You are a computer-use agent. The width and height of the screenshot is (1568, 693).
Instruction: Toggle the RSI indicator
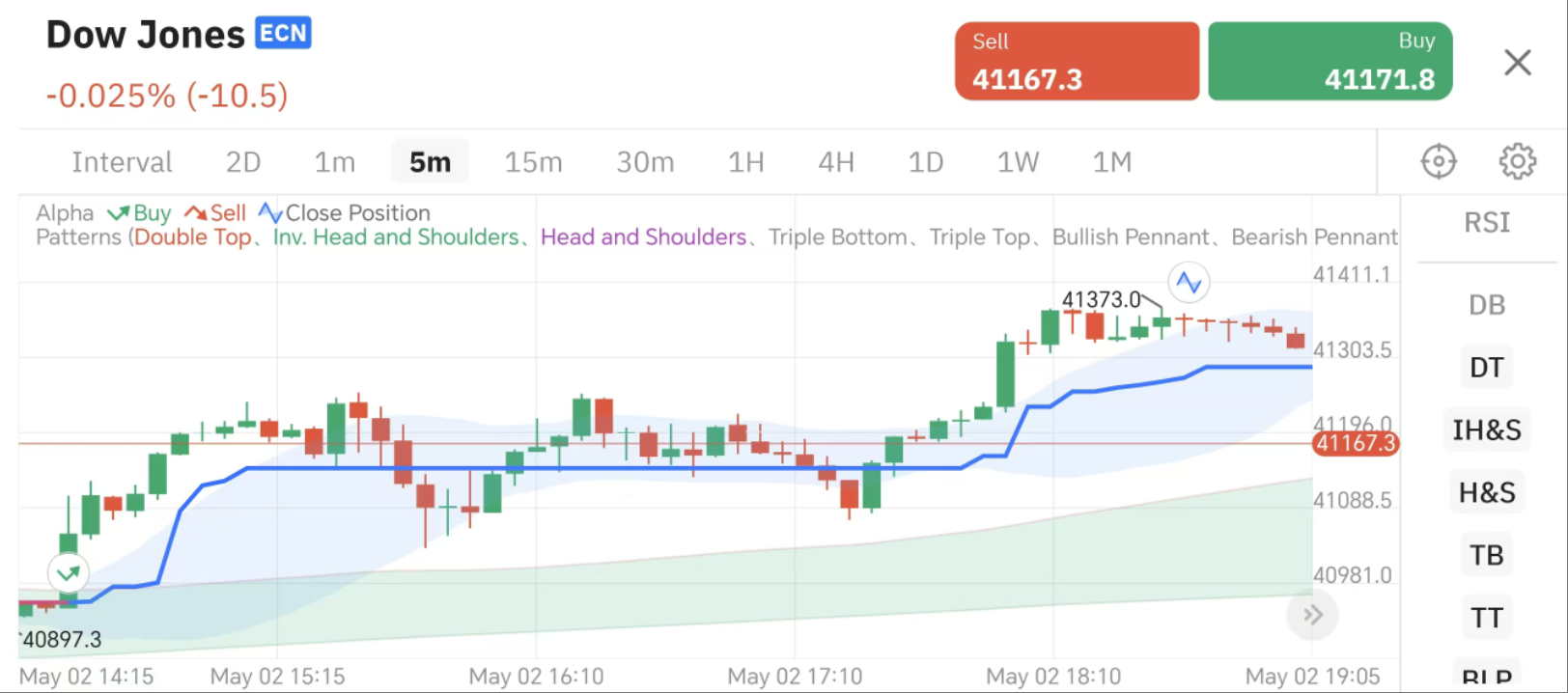coord(1486,223)
